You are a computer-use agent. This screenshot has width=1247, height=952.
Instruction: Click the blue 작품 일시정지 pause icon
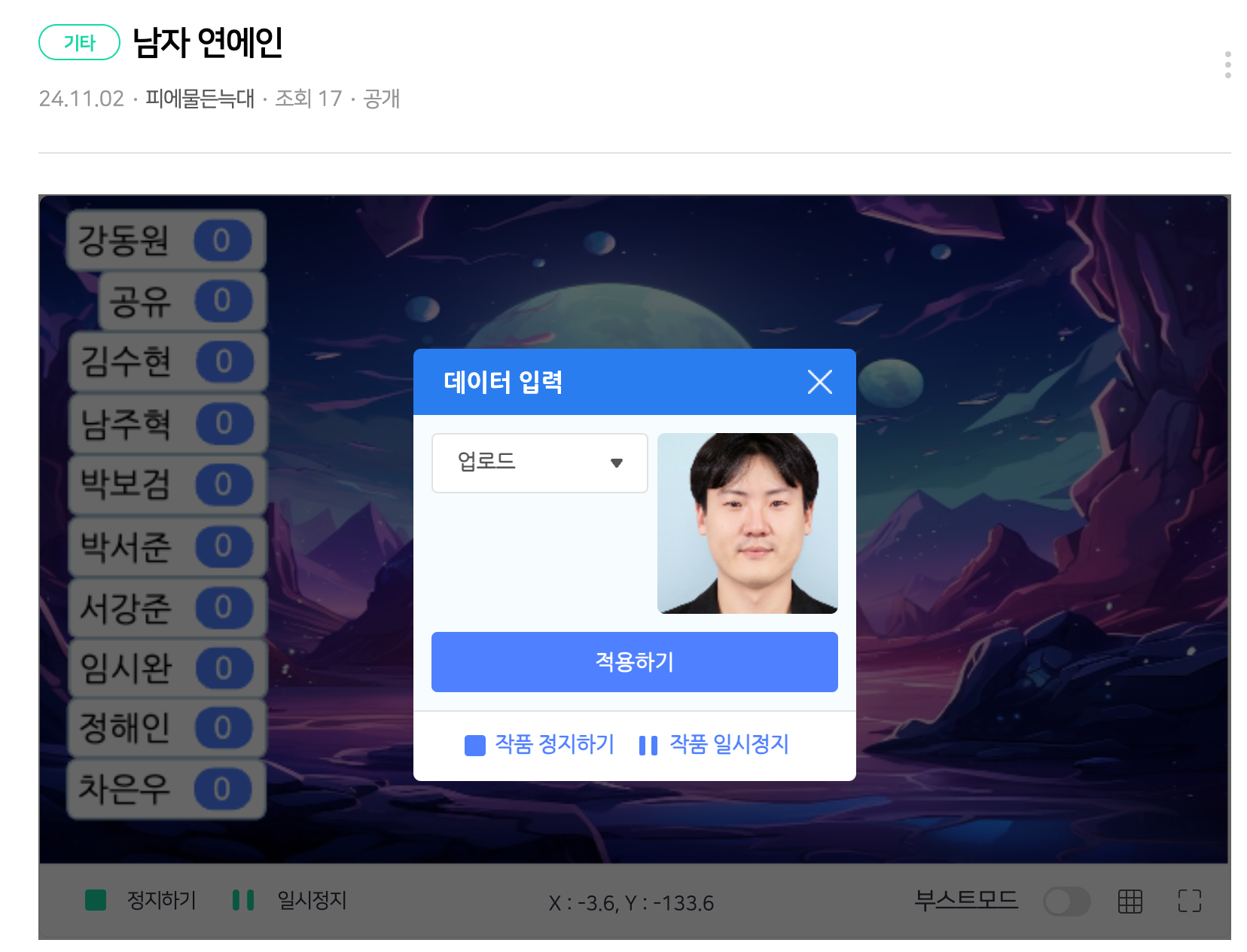pos(648,746)
